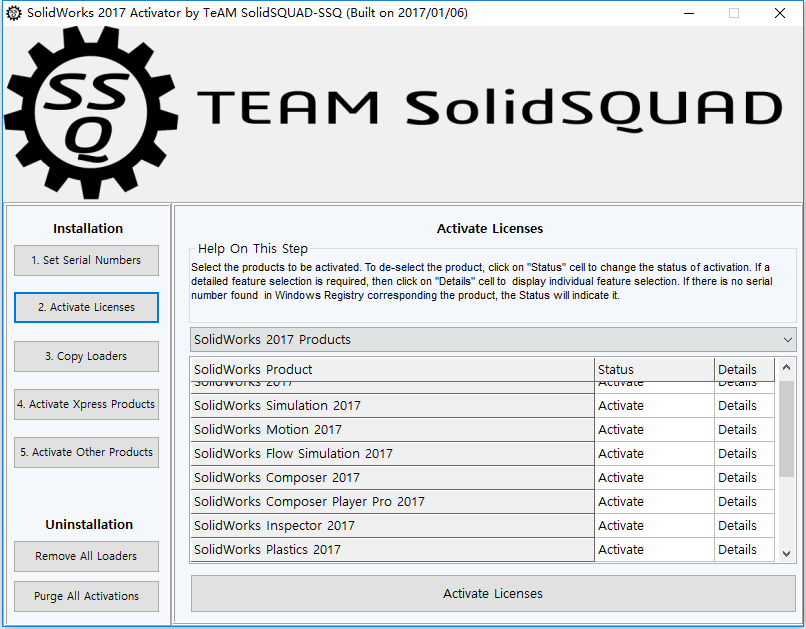This screenshot has height=629, width=806.
Task: Select the SolidWorks Motion 2017 product row
Action: (x=392, y=430)
